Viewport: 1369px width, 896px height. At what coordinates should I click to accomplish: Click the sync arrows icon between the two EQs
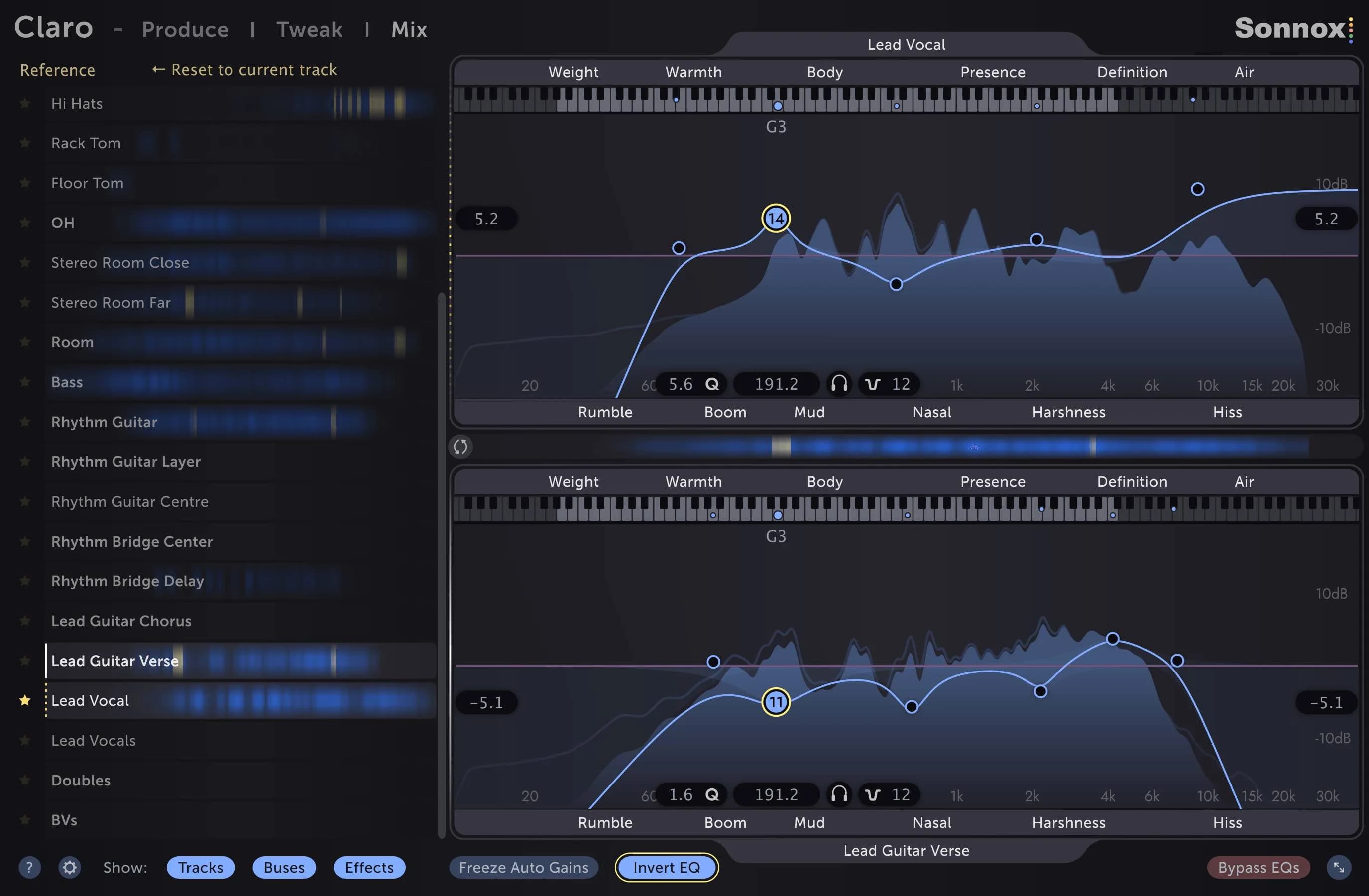[x=460, y=447]
